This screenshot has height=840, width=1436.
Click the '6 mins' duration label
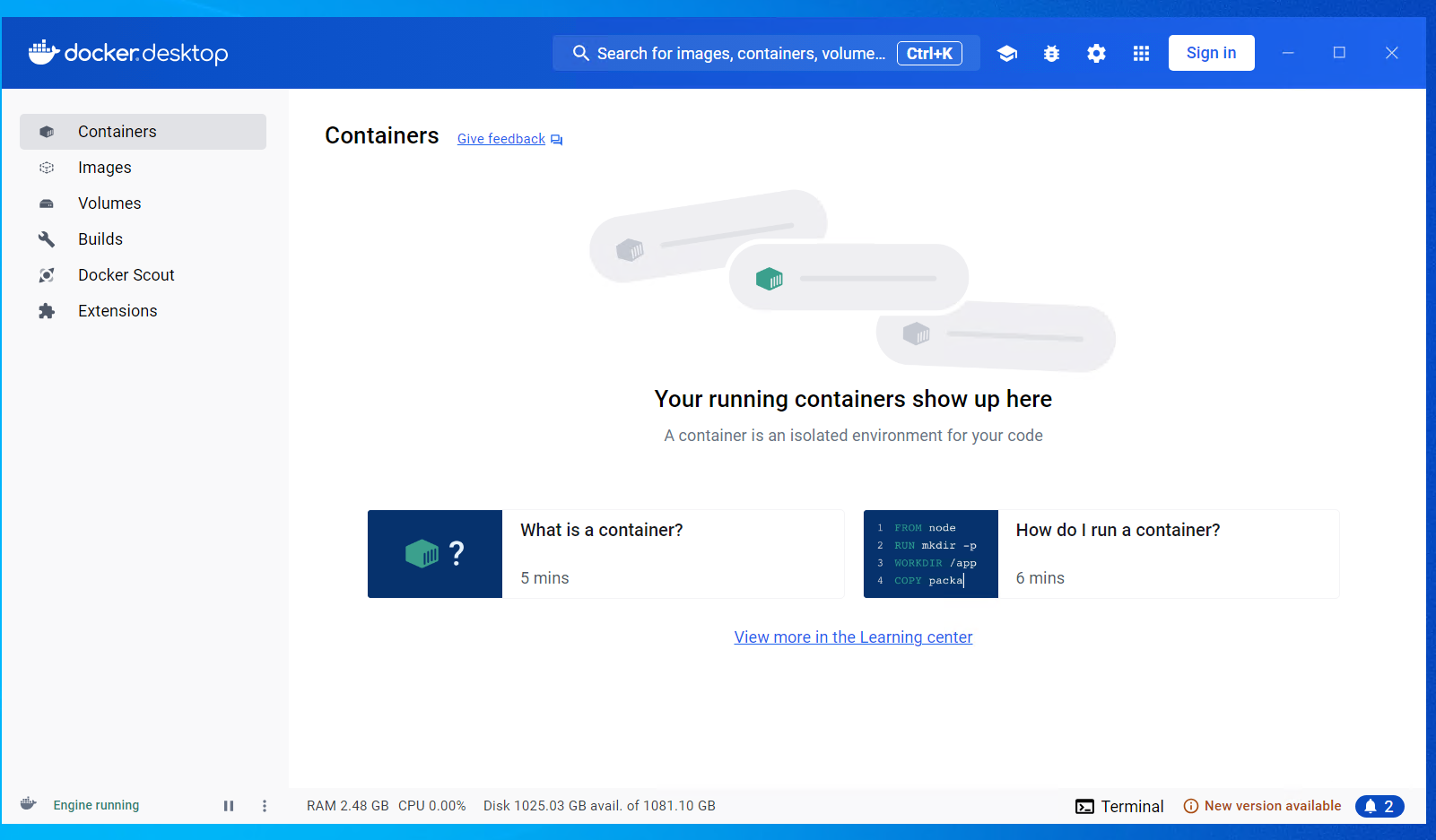1040,578
